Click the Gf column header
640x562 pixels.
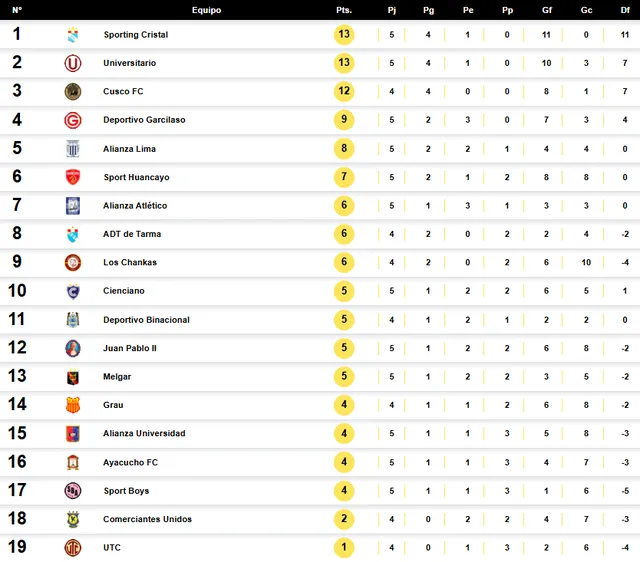(x=547, y=10)
